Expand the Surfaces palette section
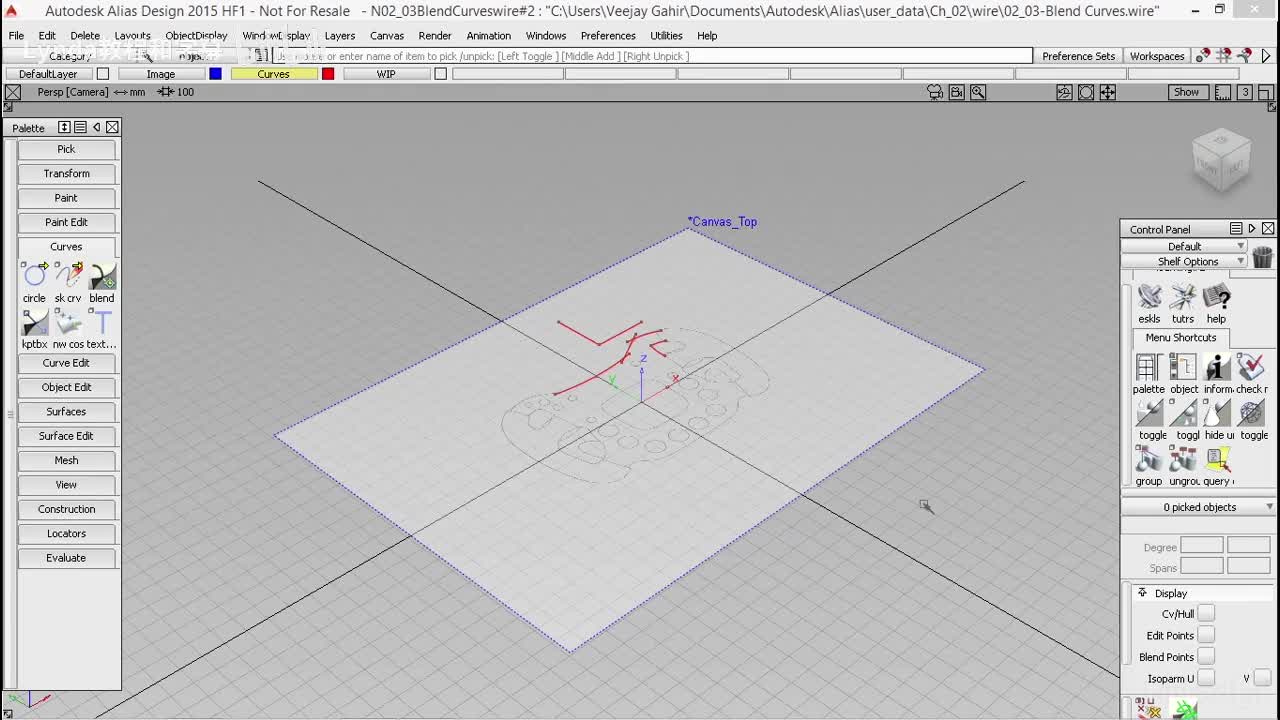This screenshot has height=720, width=1280. click(x=66, y=411)
